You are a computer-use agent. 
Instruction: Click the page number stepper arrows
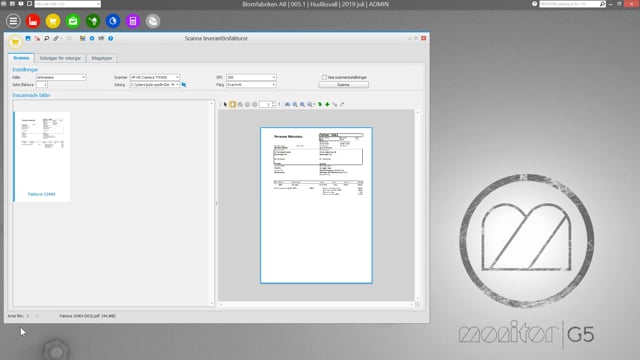point(273,104)
